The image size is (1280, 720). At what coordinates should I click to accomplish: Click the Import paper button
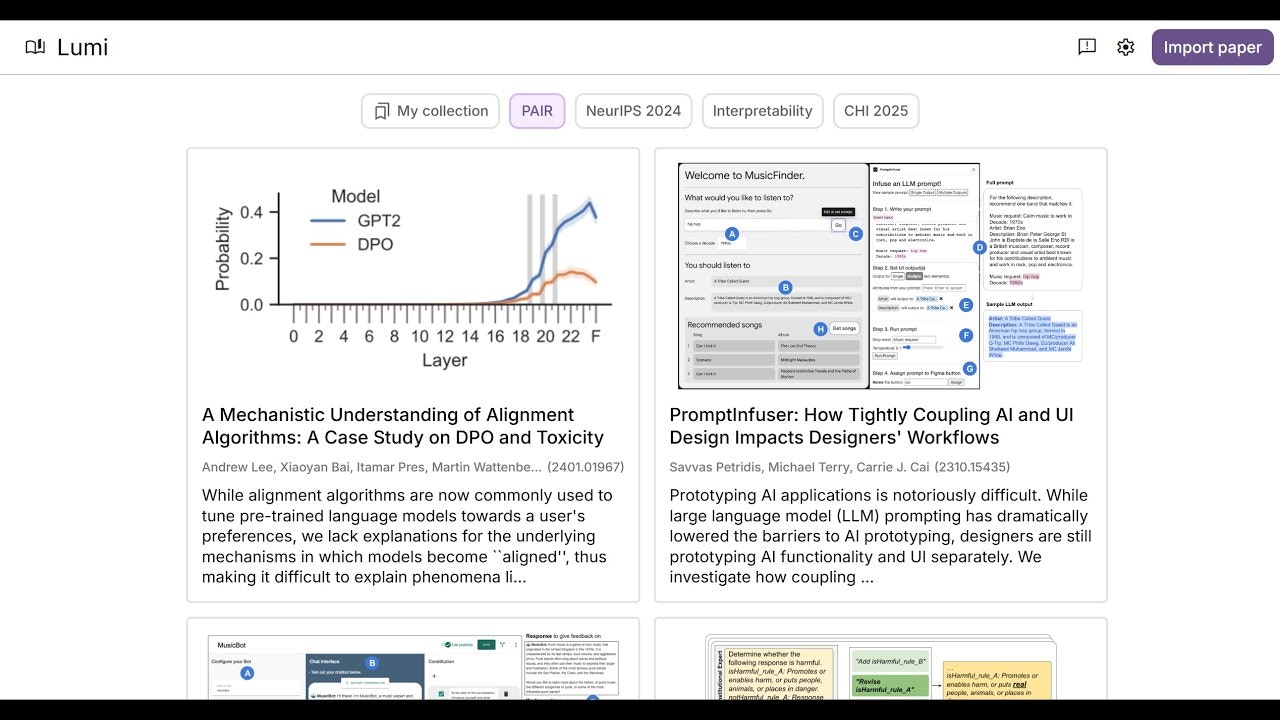1212,47
